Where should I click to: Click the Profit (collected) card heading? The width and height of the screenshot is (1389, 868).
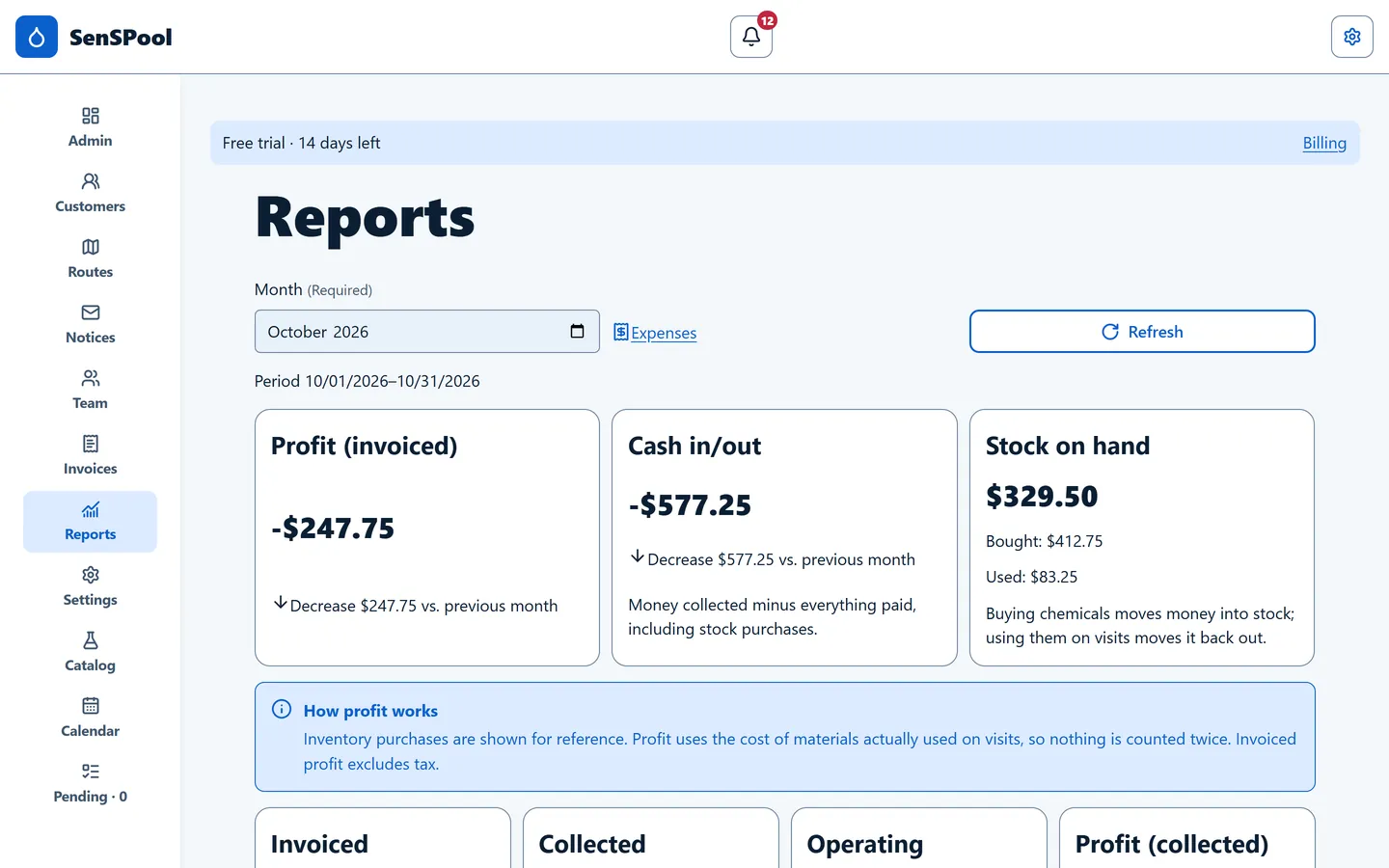tap(1172, 844)
